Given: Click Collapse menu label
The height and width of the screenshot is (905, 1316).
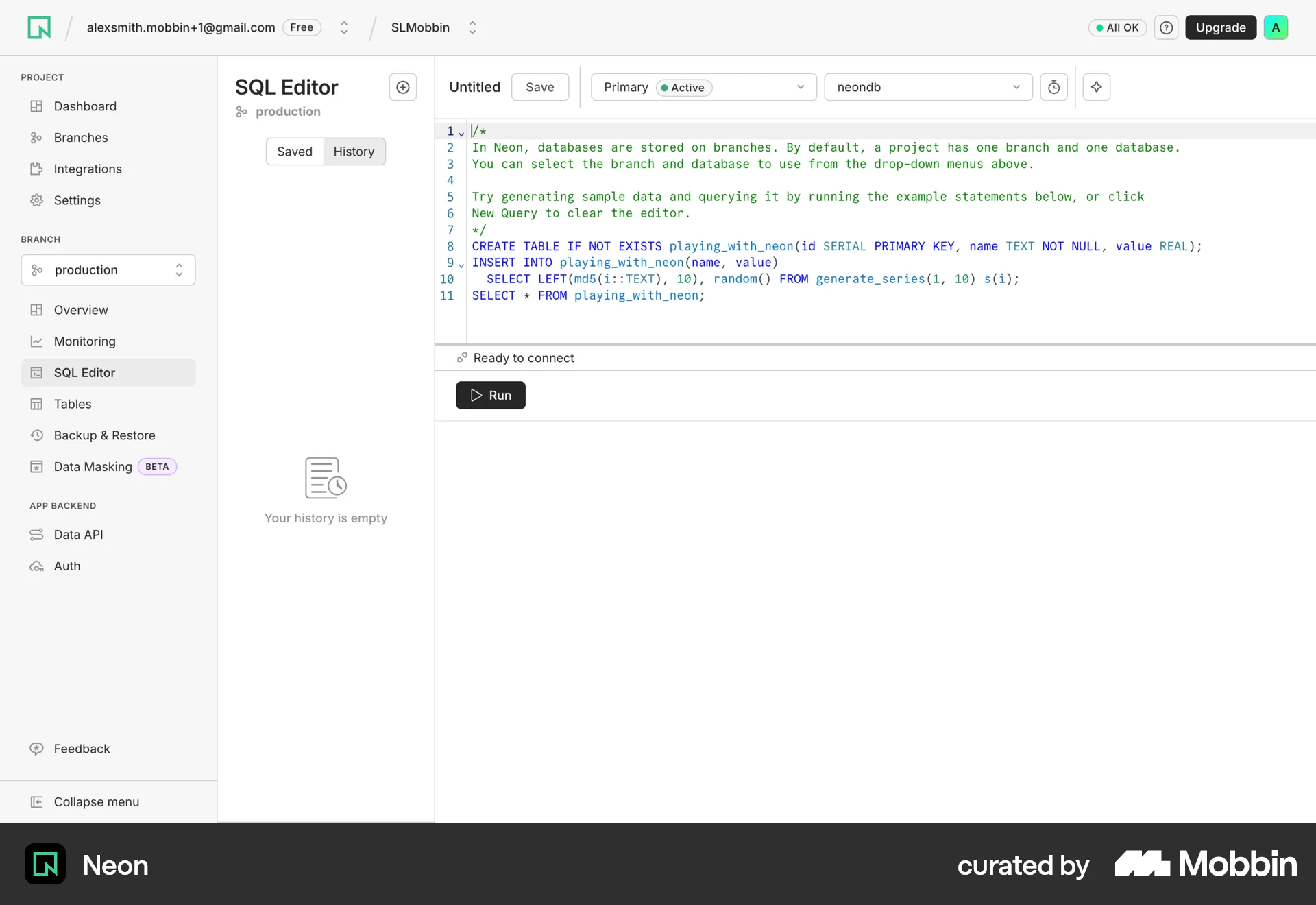Looking at the screenshot, I should click(x=97, y=802).
